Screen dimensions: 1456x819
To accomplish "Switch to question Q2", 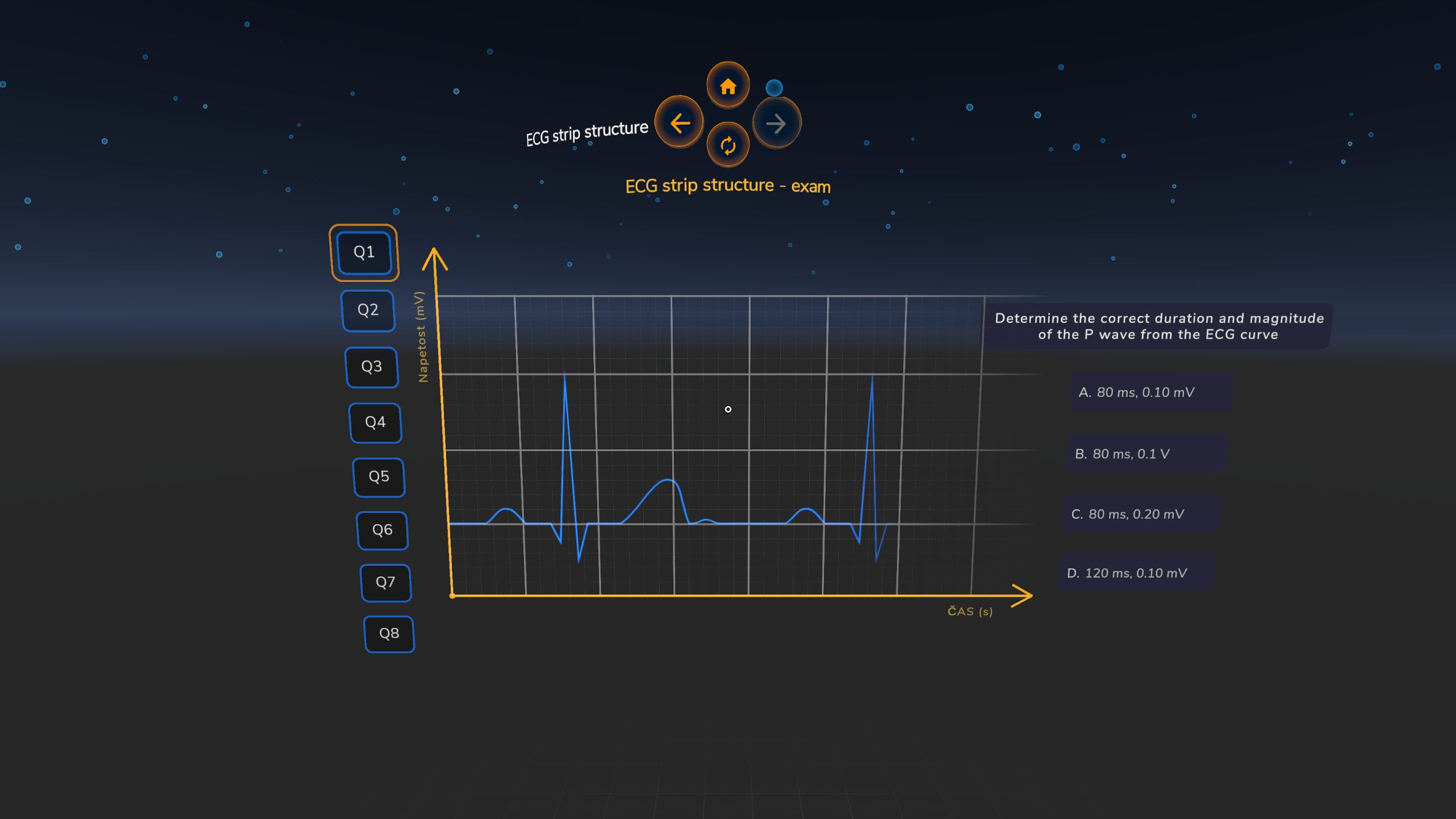I will tap(368, 311).
